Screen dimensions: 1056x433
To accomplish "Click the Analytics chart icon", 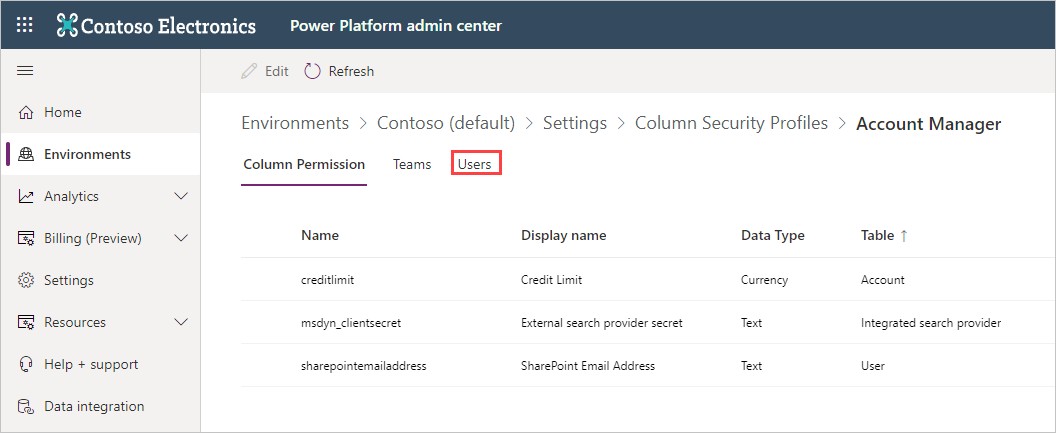I will (27, 197).
